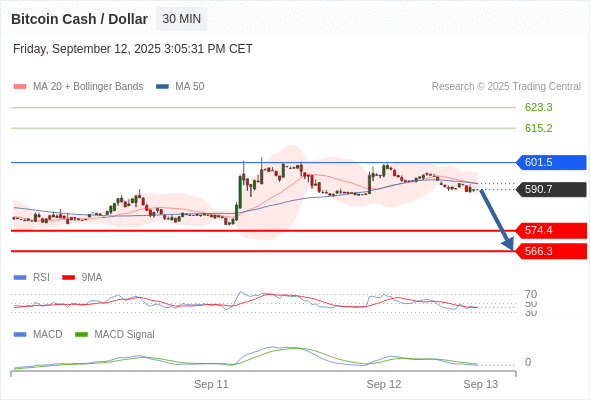Click the Sep 11 date axis label

point(211,384)
